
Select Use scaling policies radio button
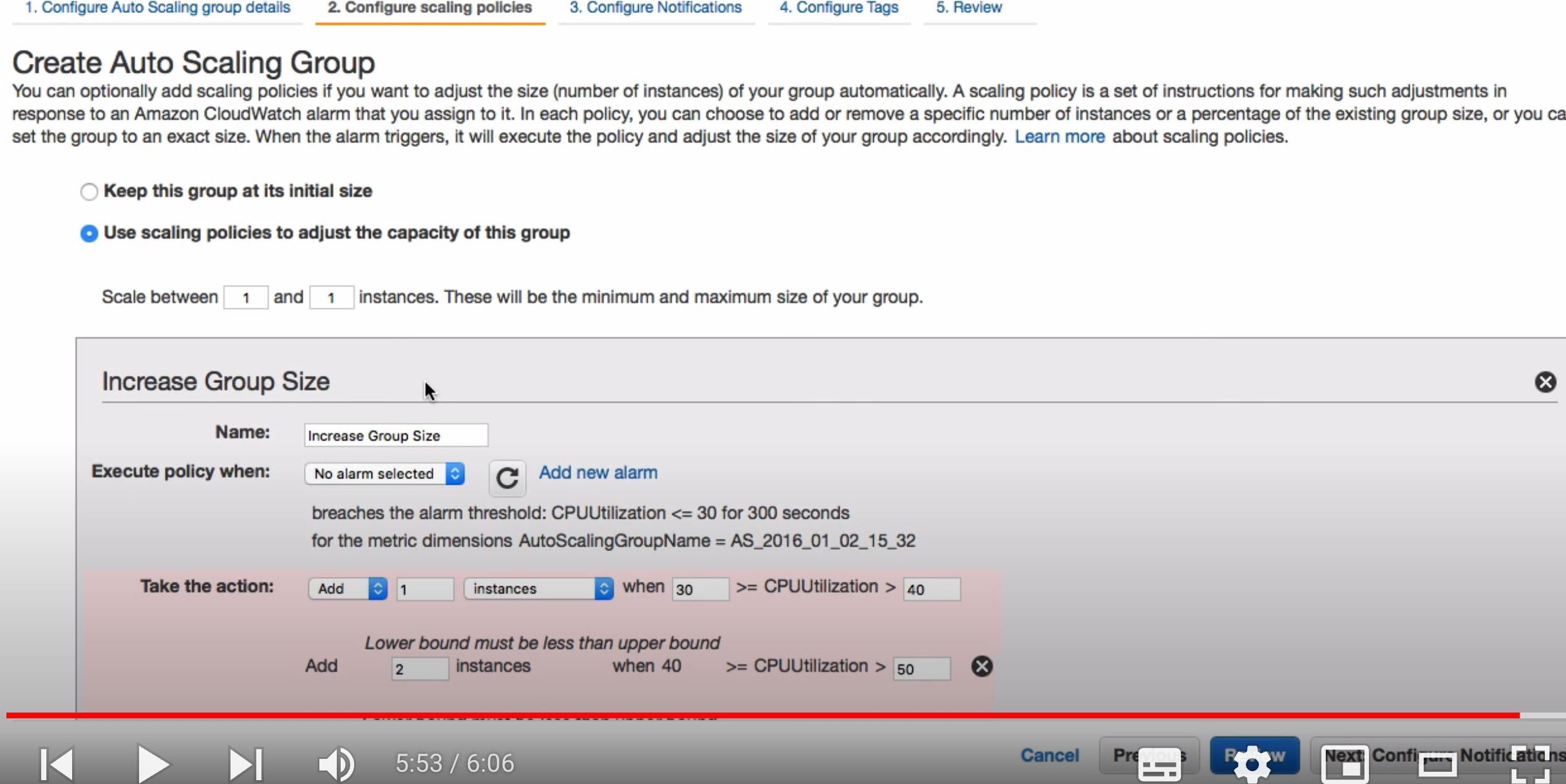[x=89, y=233]
